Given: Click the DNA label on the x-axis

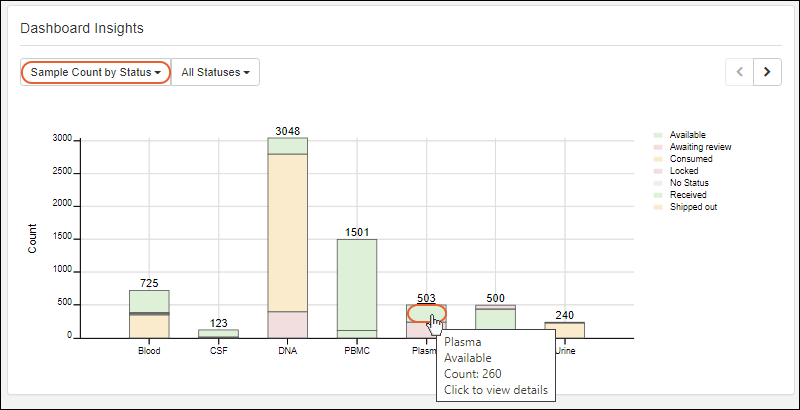Looking at the screenshot, I should click(287, 351).
